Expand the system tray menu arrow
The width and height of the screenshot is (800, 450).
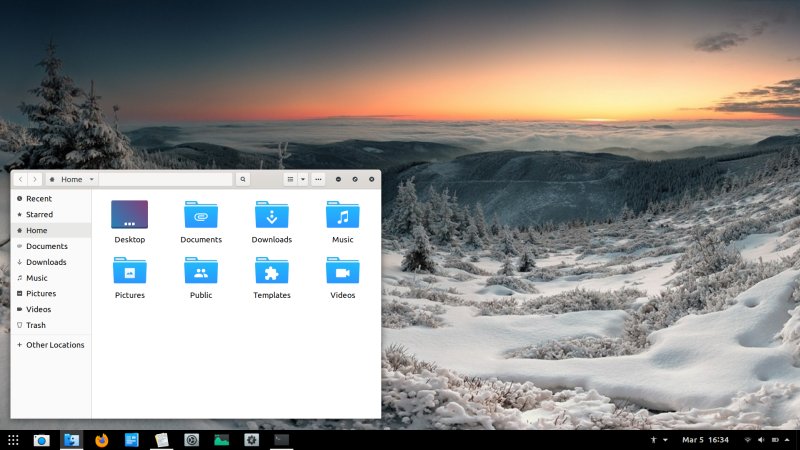click(x=788, y=440)
